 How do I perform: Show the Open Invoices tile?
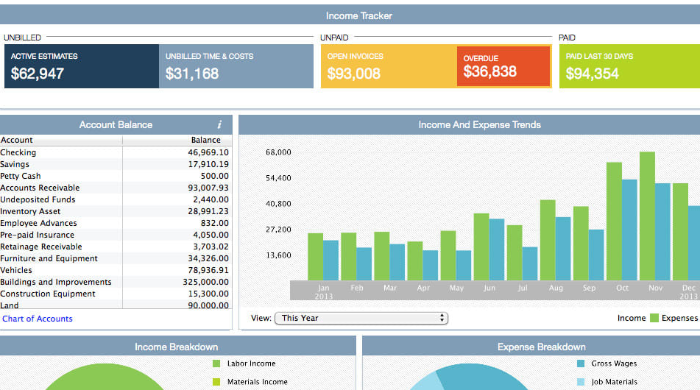389,66
